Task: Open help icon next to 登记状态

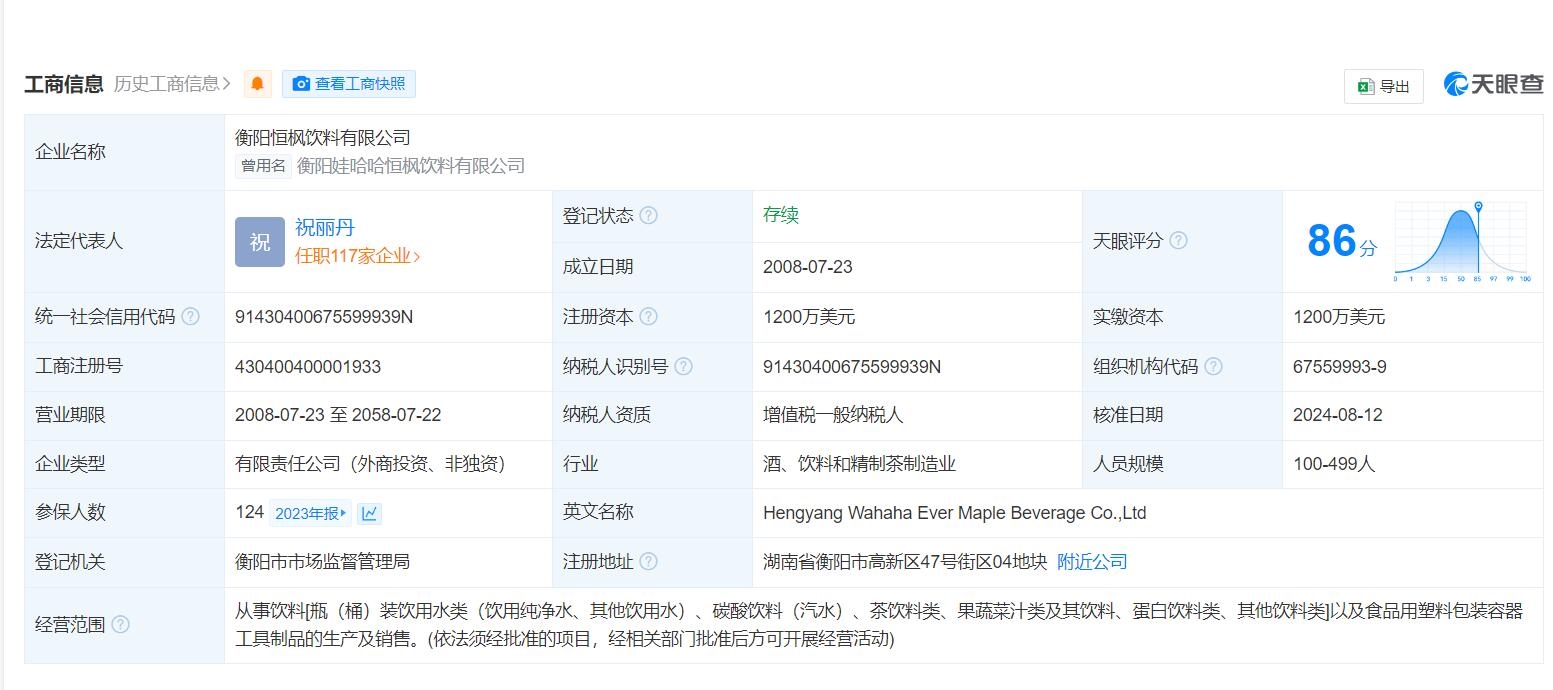Action: 649,216
